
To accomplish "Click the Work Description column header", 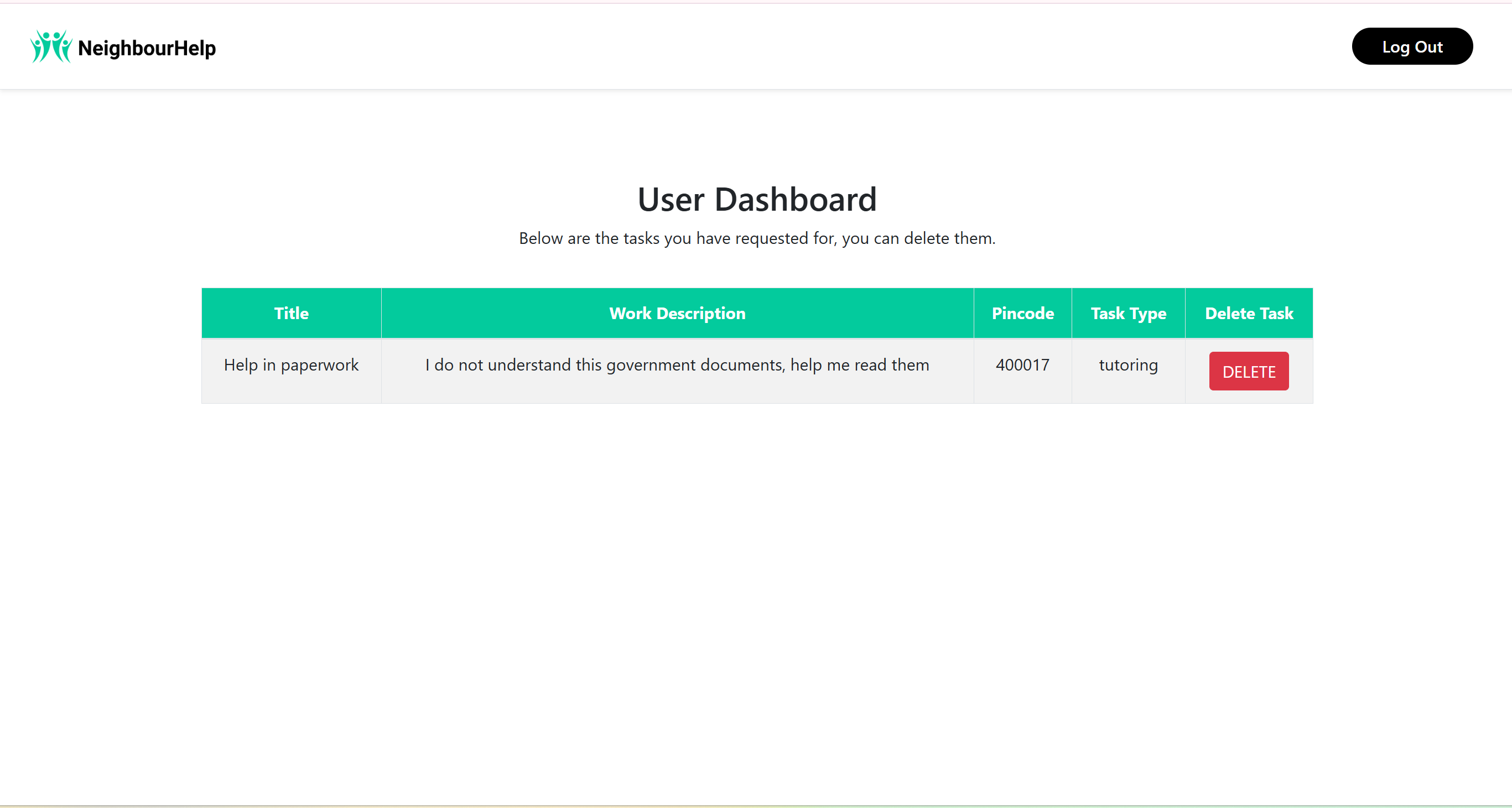I will pyautogui.click(x=677, y=314).
